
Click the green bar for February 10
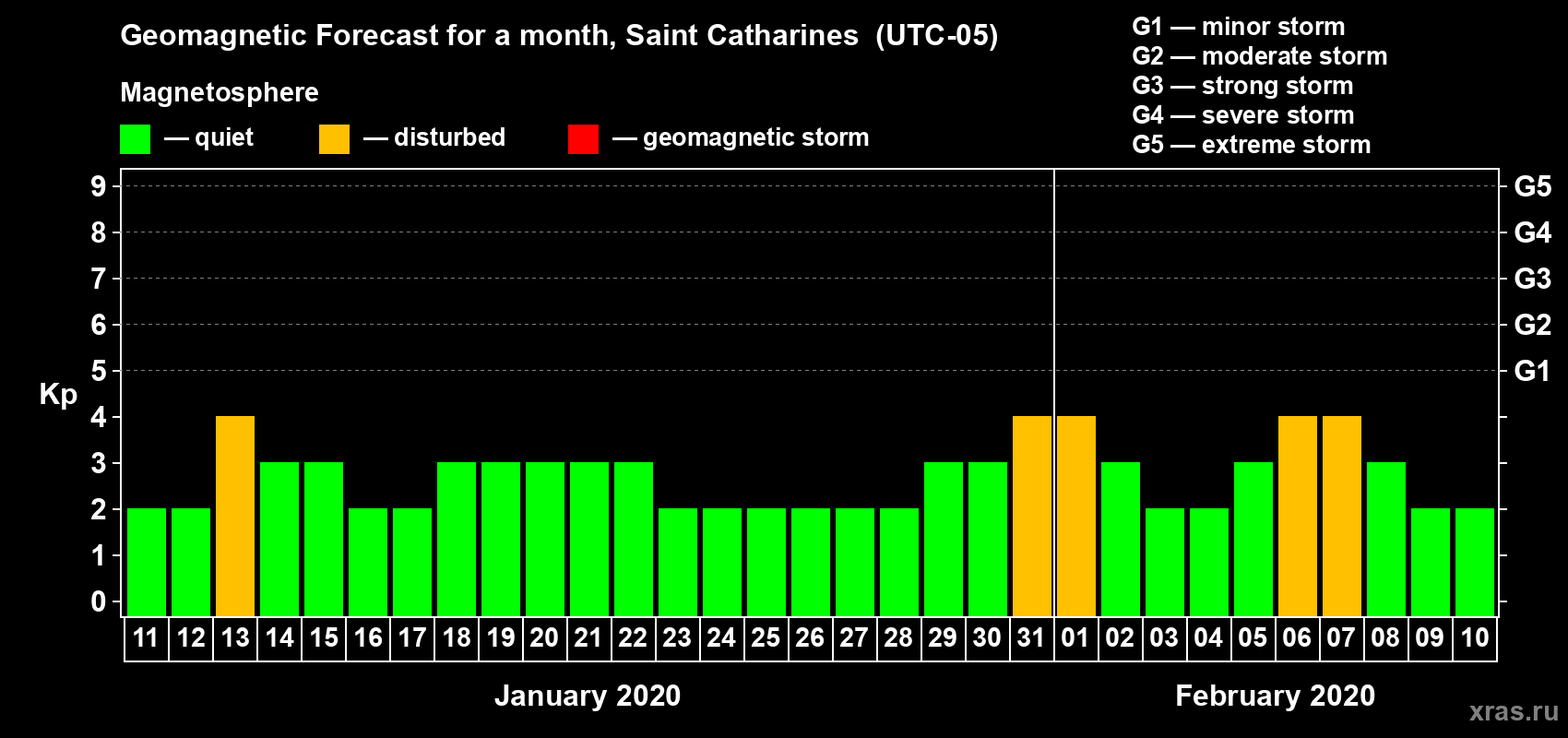[1475, 563]
